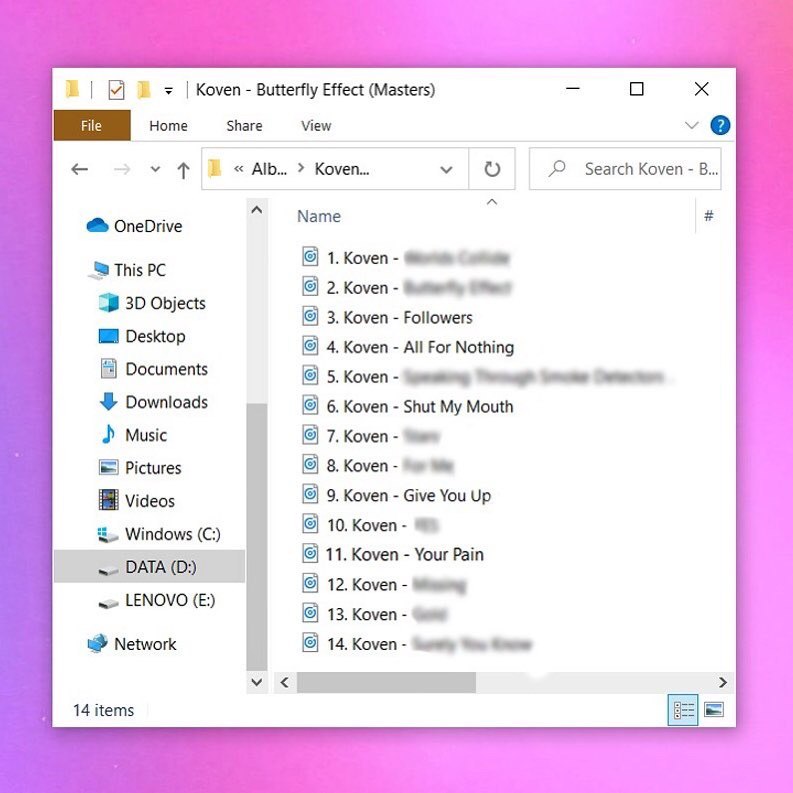Click audio file icon of track 10
793x793 pixels.
click(310, 523)
